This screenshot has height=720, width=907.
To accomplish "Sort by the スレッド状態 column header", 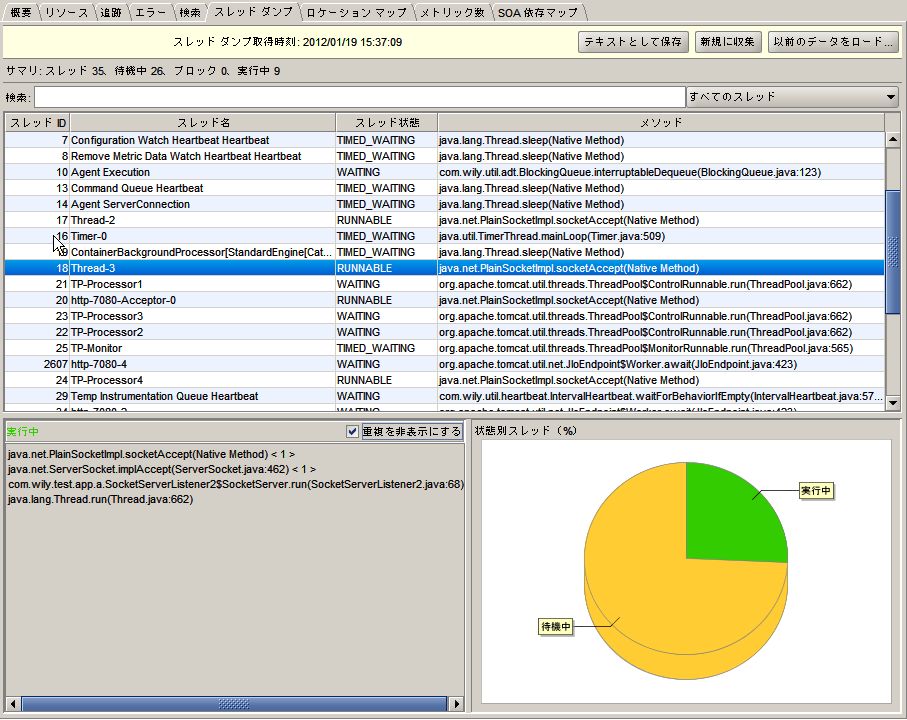I will (x=386, y=122).
